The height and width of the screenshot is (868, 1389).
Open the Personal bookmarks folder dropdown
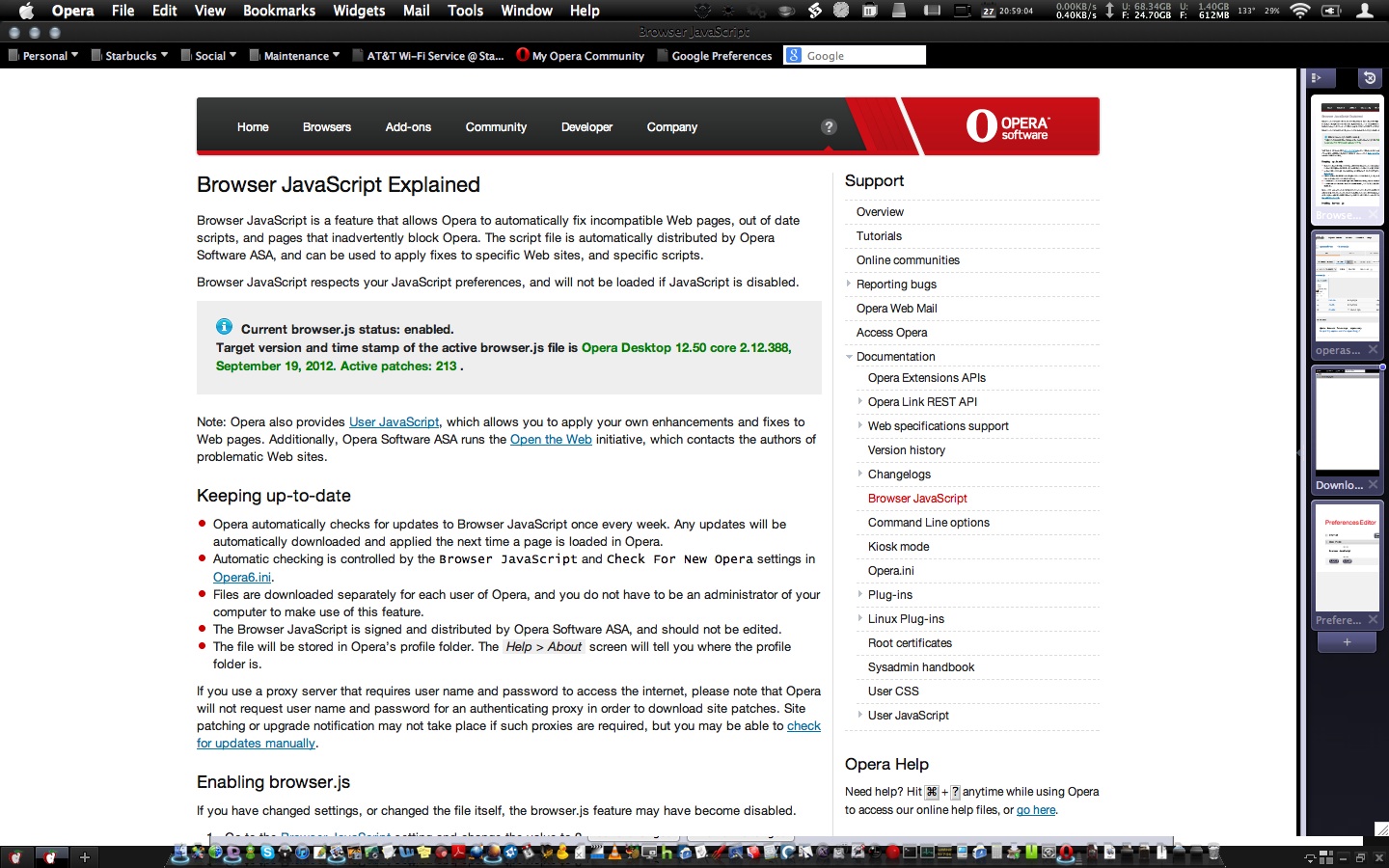tap(43, 56)
